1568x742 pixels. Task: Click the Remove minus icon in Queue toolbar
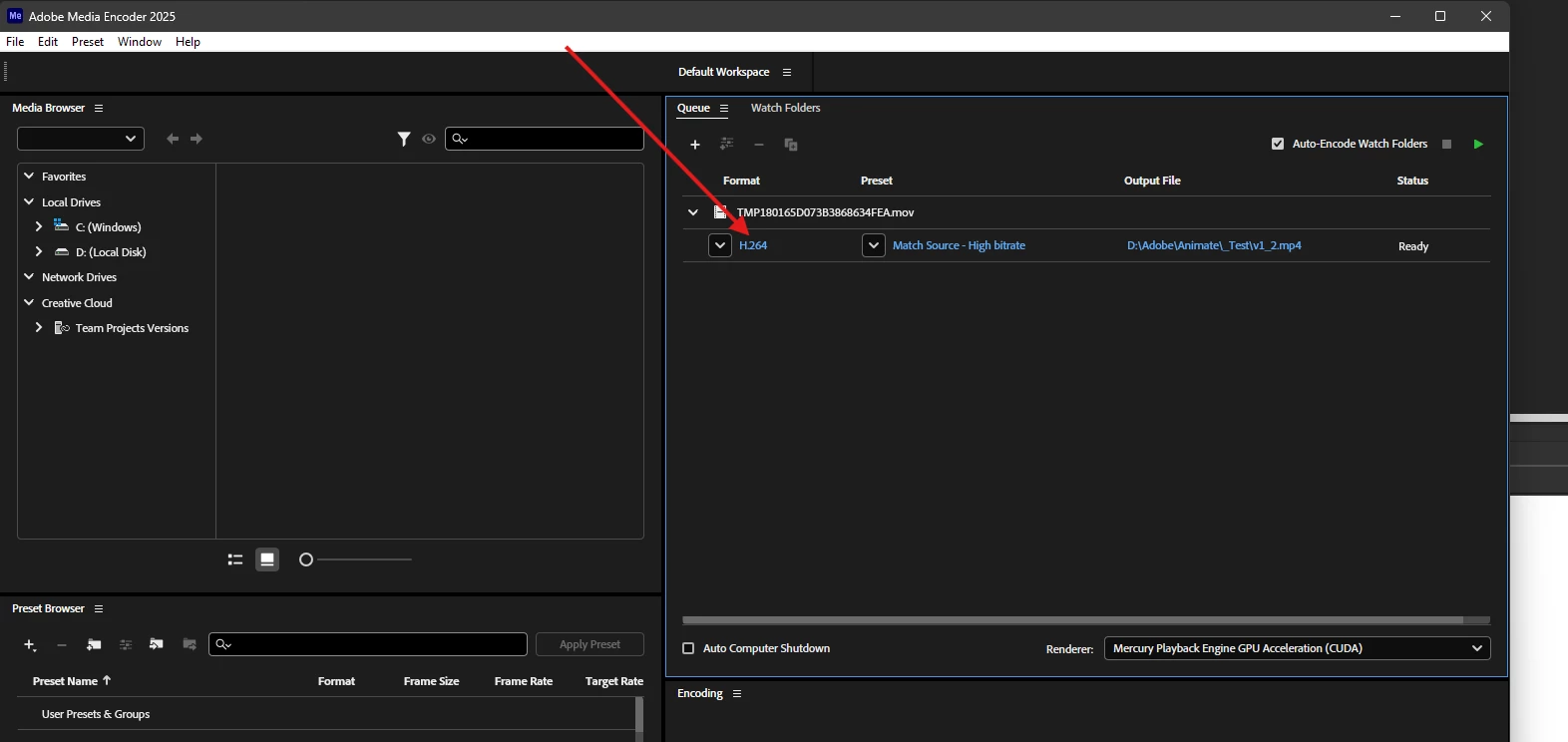[x=759, y=145]
